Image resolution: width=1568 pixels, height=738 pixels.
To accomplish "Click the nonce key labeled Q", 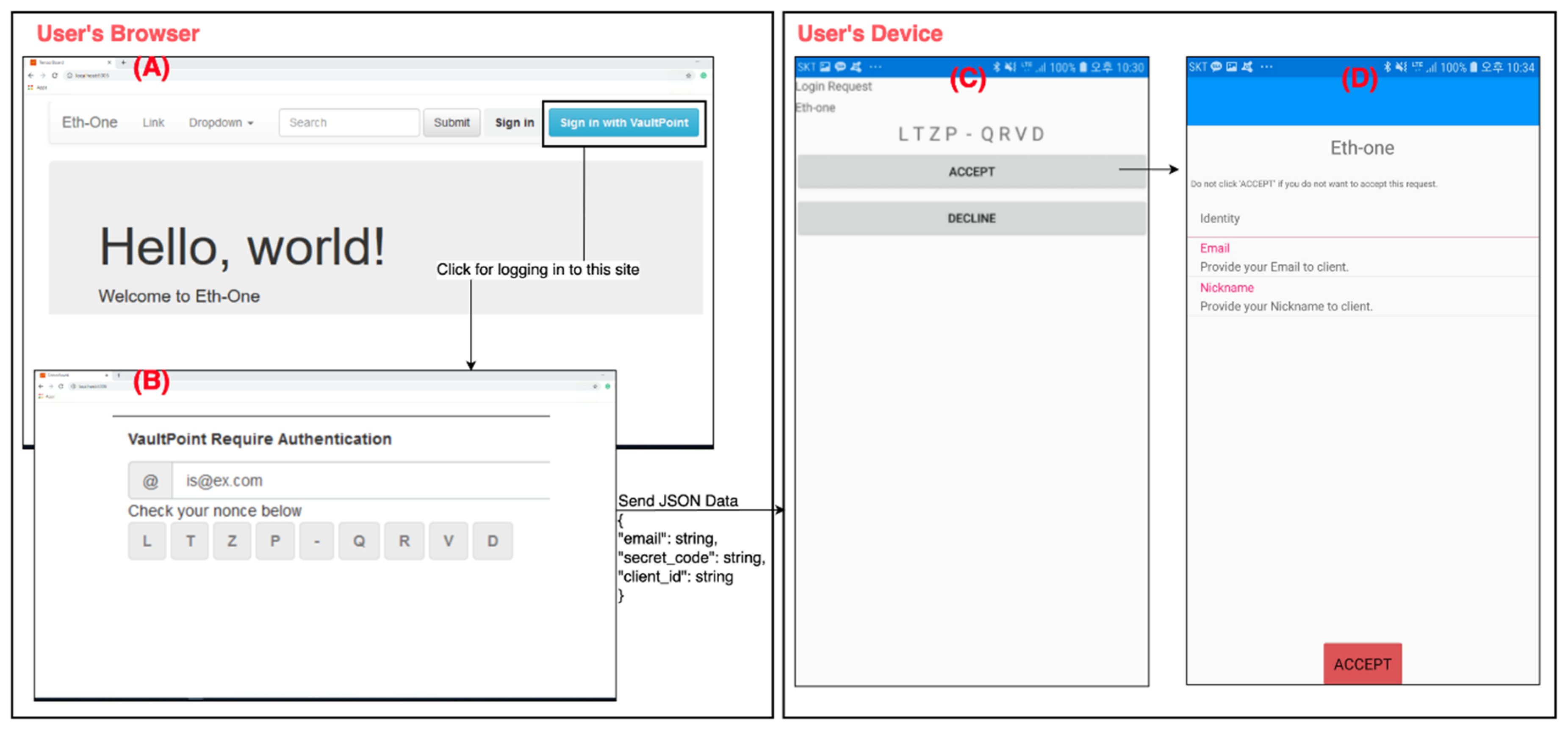I will (359, 541).
